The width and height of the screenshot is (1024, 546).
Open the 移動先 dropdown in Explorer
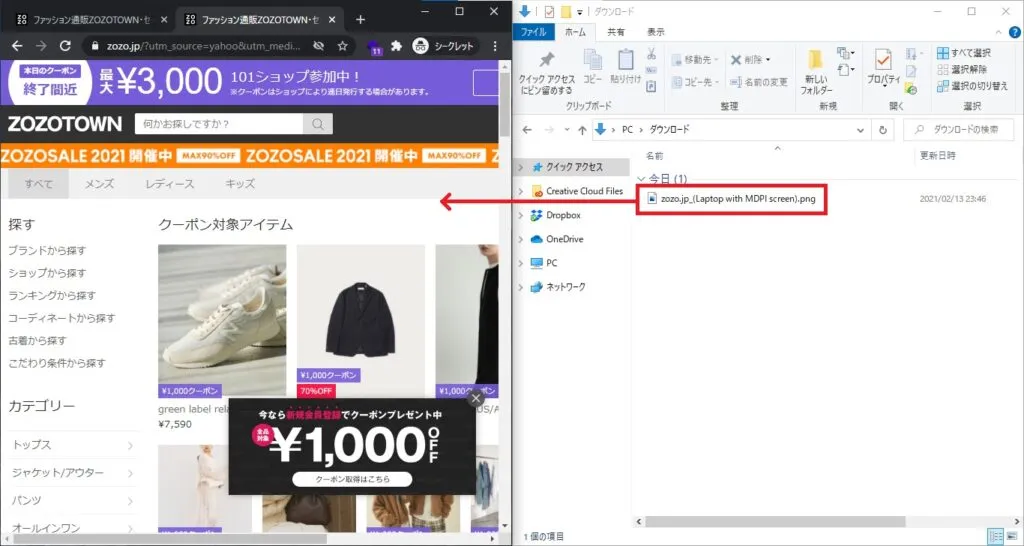pos(695,59)
